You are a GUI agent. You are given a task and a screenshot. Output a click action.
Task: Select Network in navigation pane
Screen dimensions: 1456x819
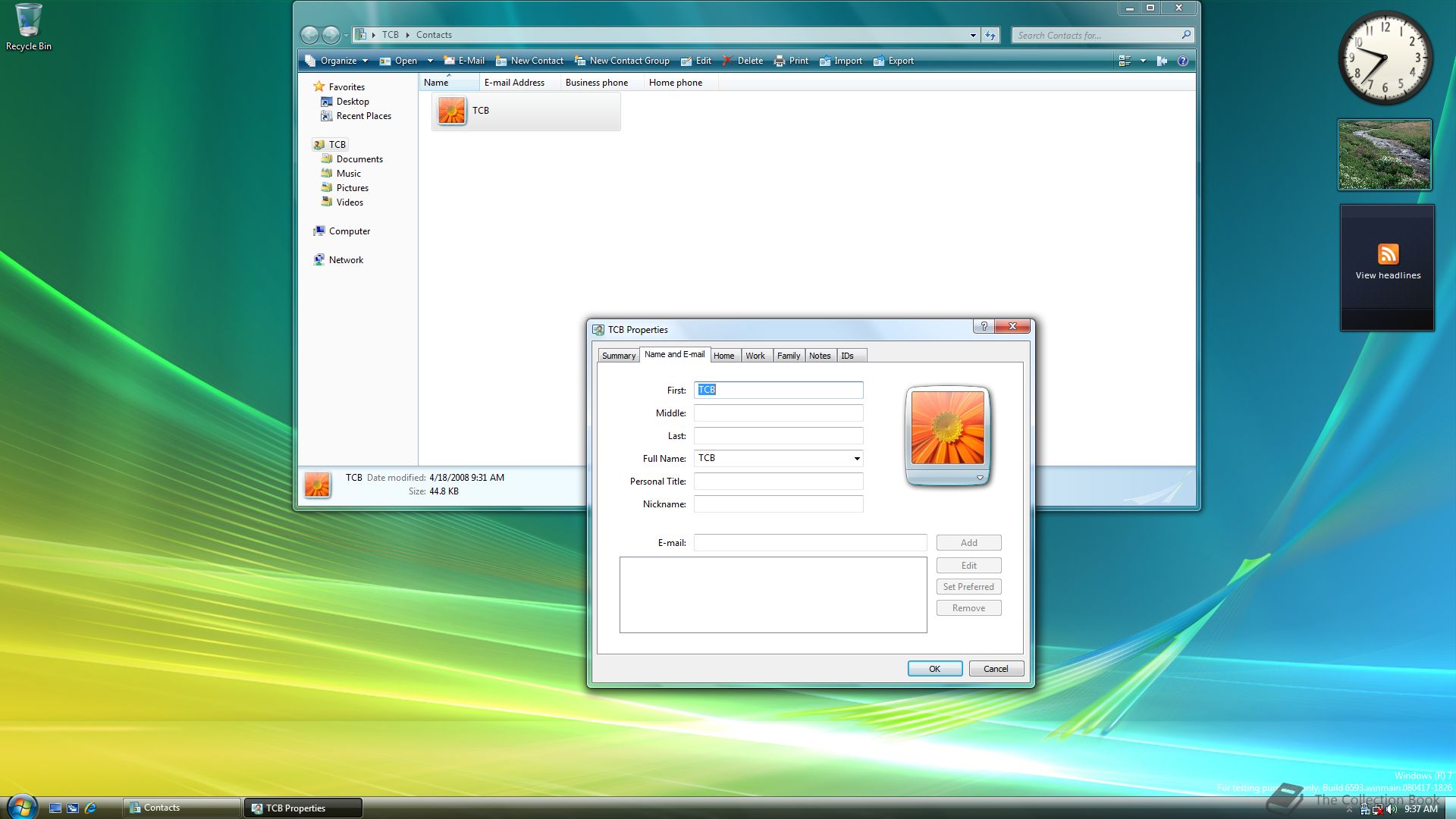click(x=338, y=260)
